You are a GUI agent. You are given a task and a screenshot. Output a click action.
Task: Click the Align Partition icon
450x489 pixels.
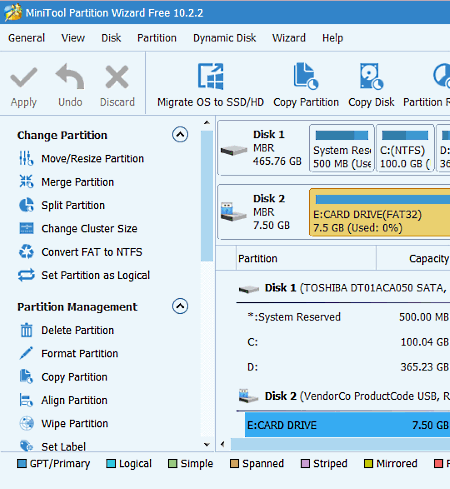click(26, 400)
